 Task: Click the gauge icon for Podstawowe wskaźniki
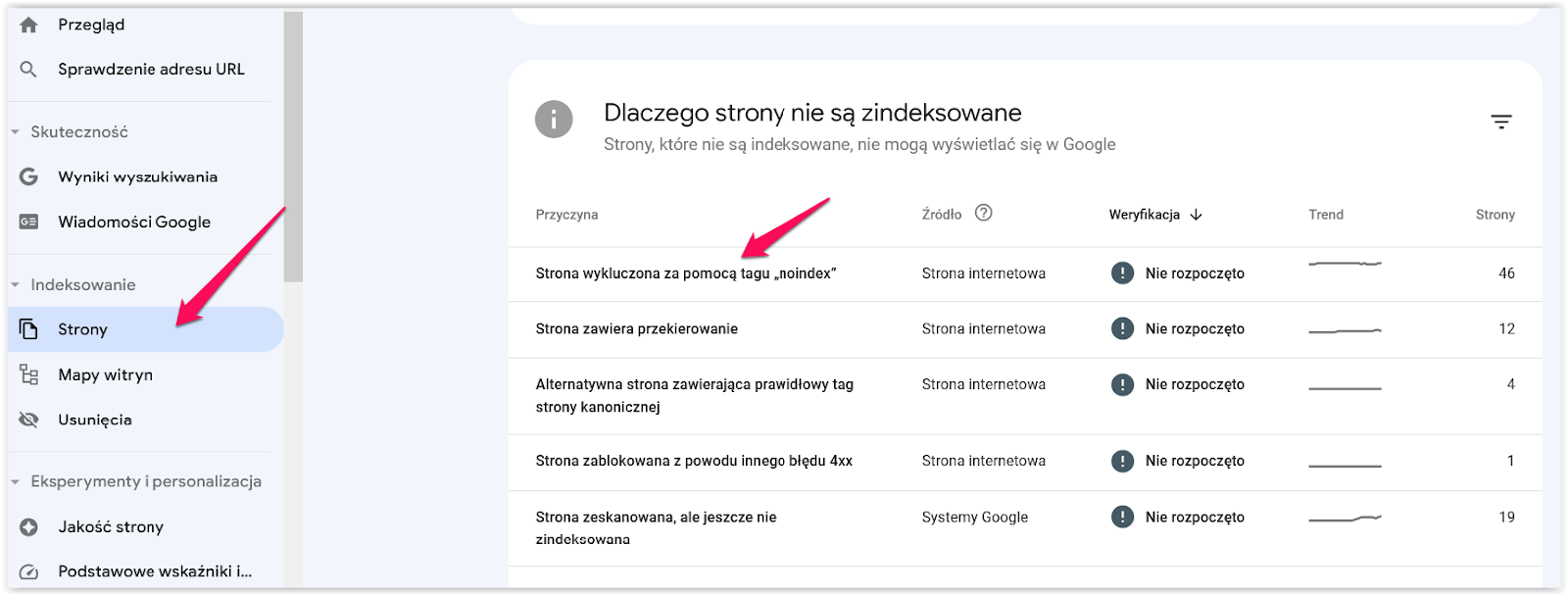click(28, 571)
